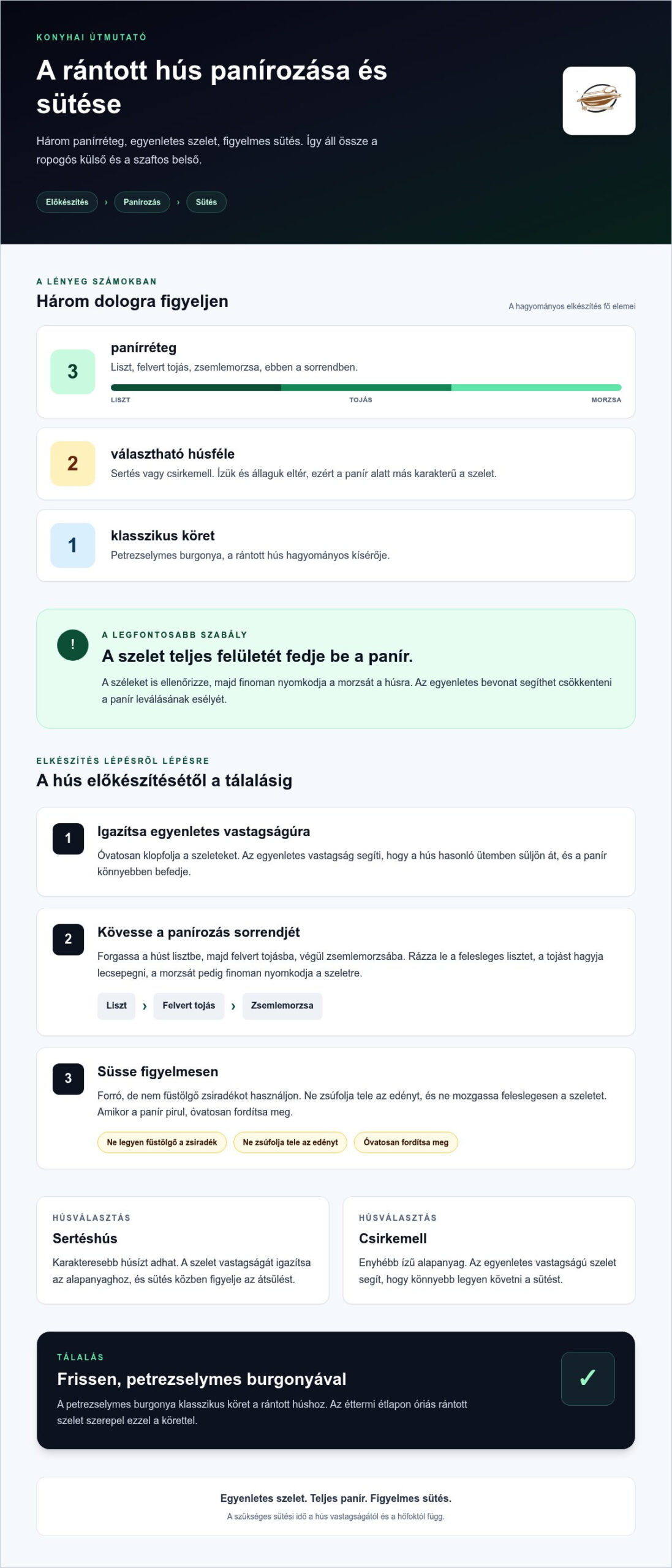Click the Zsemlemorzsa chip

point(282,1006)
